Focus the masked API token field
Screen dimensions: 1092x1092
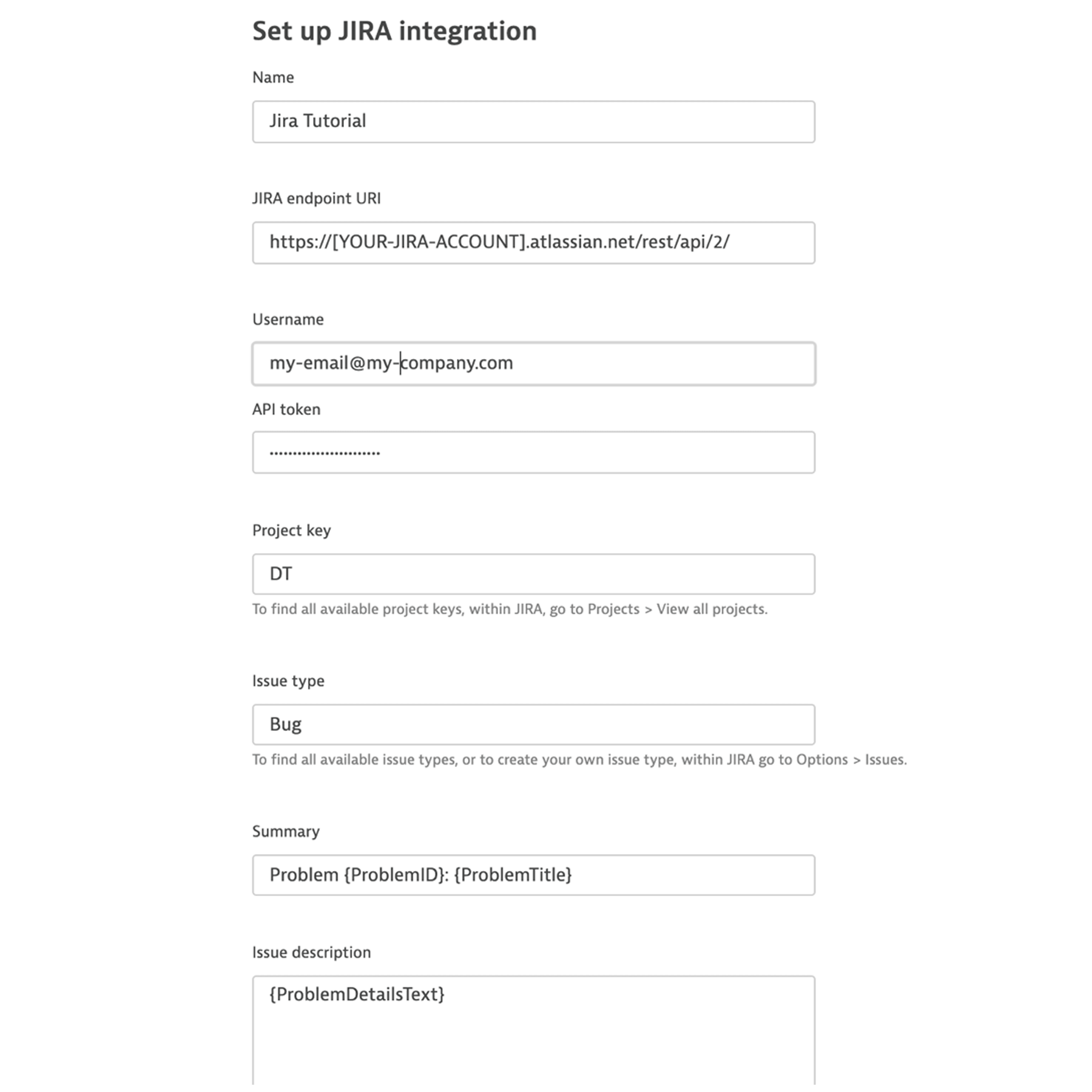[533, 452]
